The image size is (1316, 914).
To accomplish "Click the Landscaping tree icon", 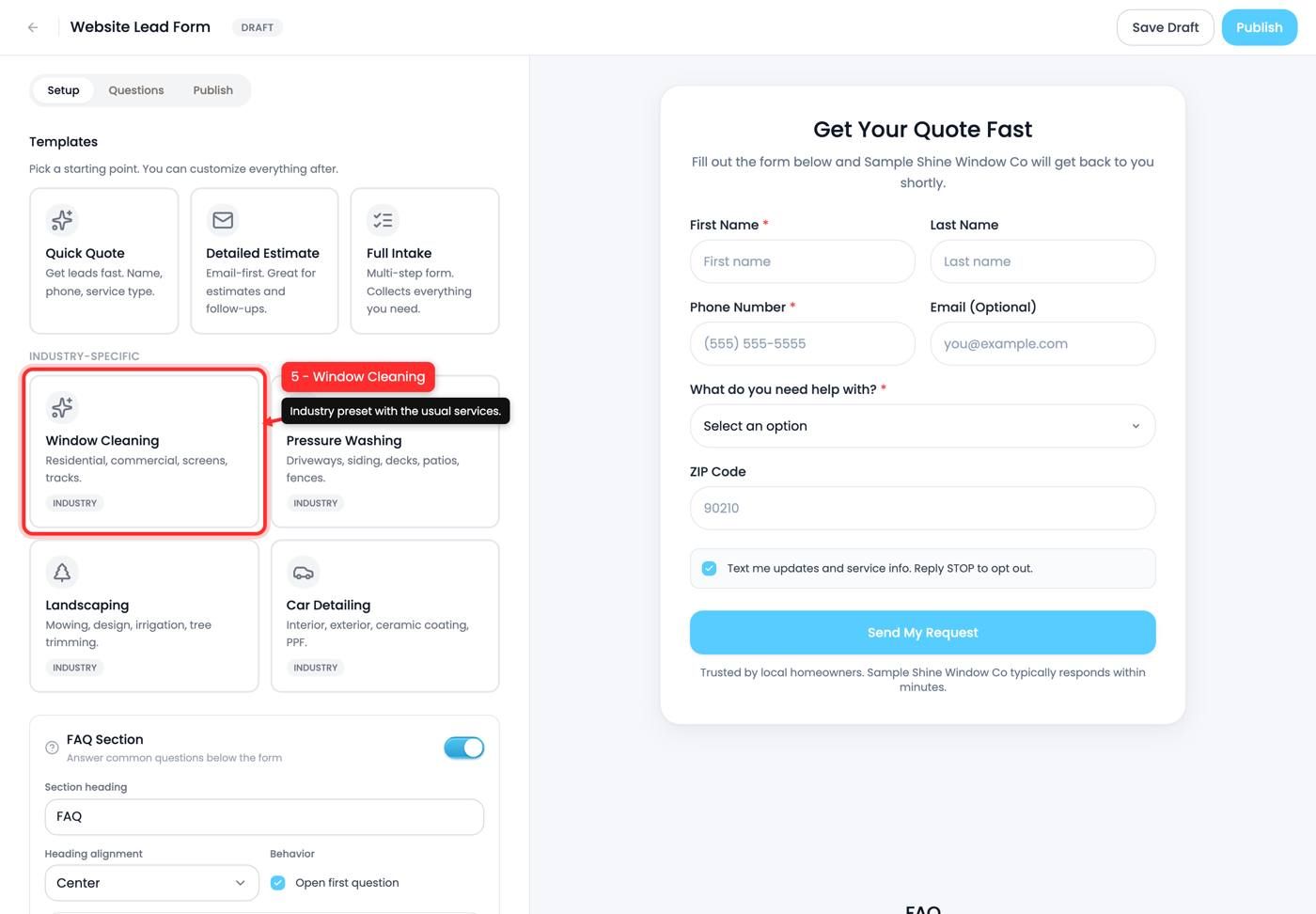I will [62, 572].
